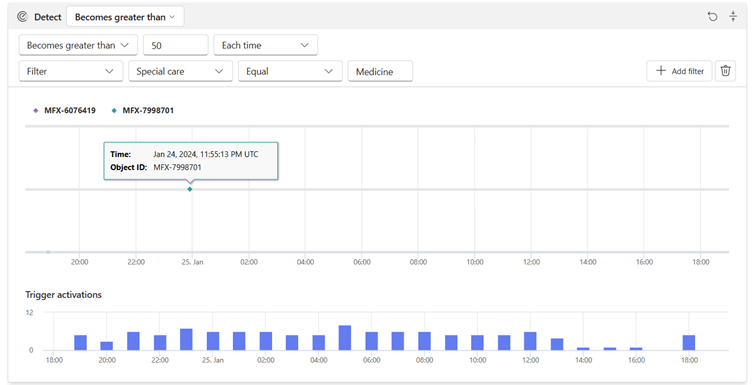Click the threshold value field showing 50
The height and width of the screenshot is (385, 752).
pyautogui.click(x=176, y=45)
